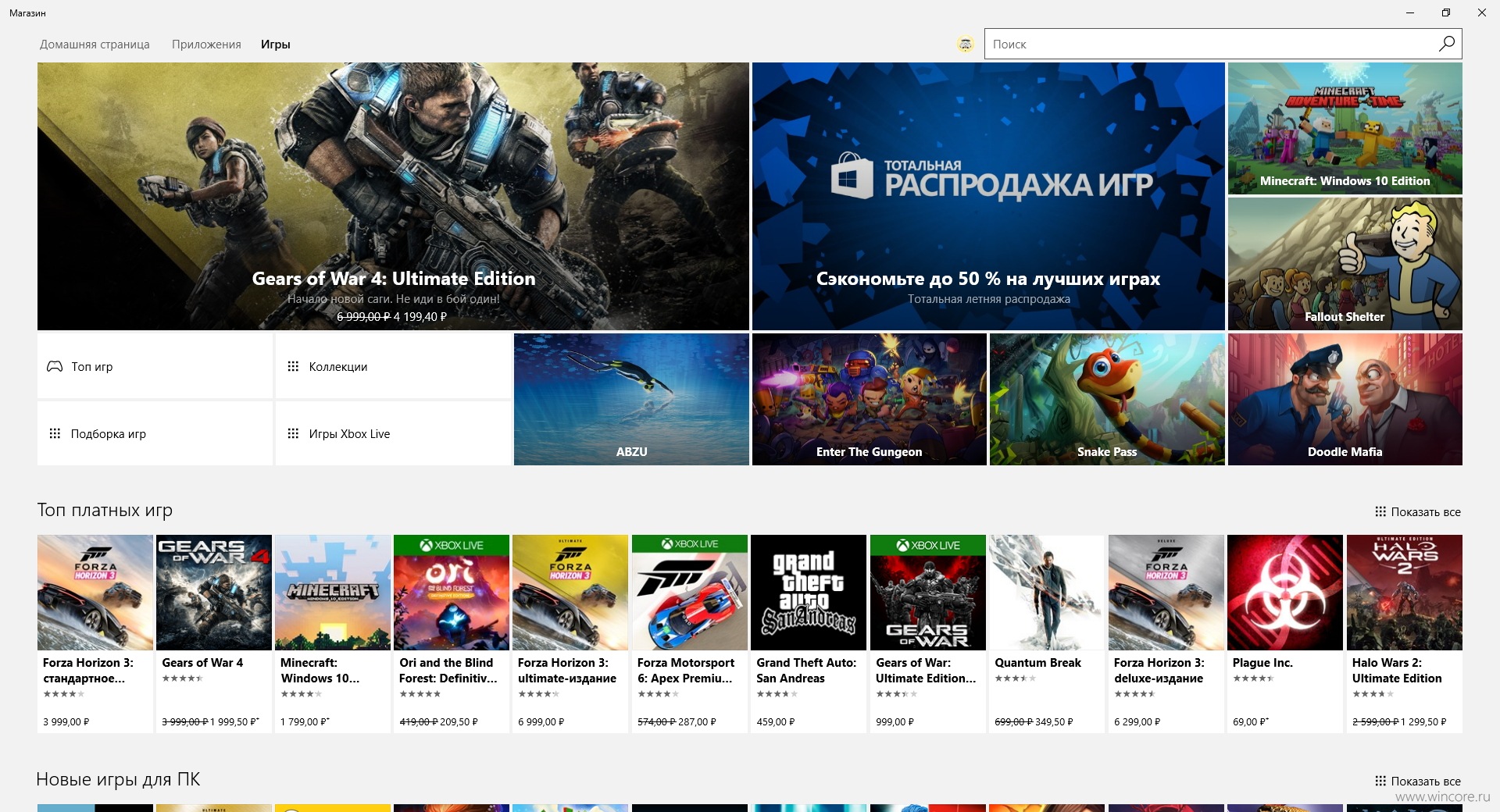Open the user account avatar icon
This screenshot has width=1500, height=812.
[966, 45]
